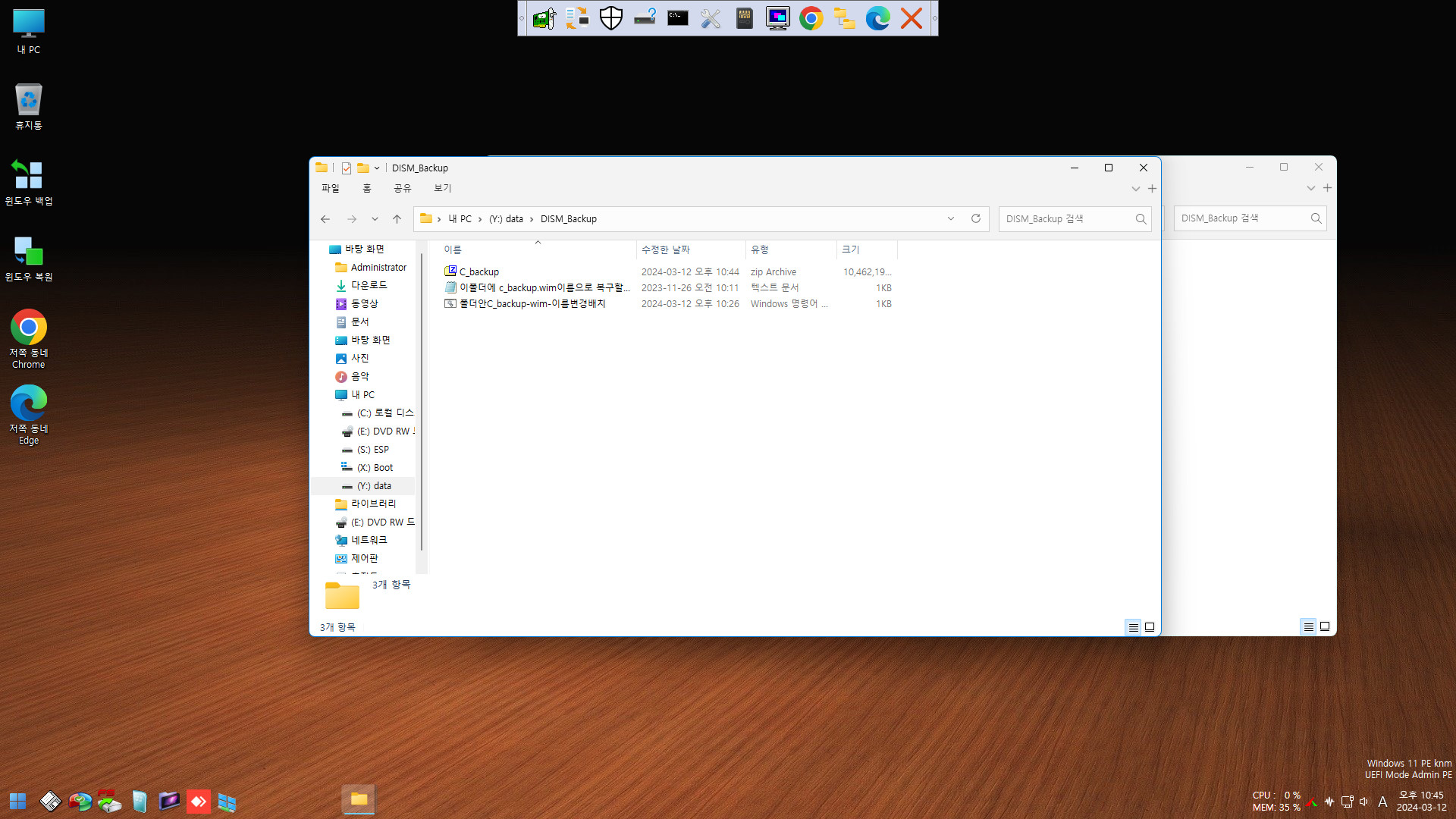The height and width of the screenshot is (819, 1456).
Task: Open 저쪽 동네 Edge desktop shortcut
Action: click(29, 415)
